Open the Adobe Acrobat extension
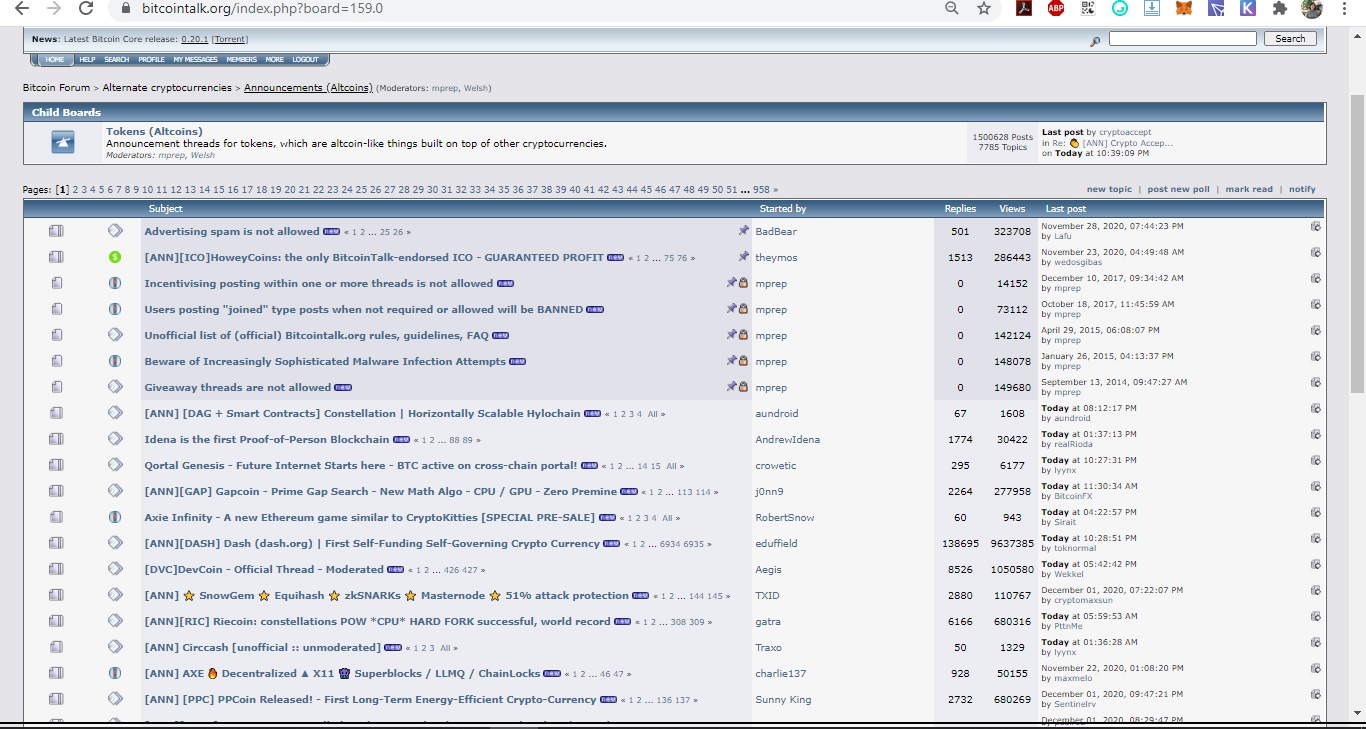 click(1024, 8)
